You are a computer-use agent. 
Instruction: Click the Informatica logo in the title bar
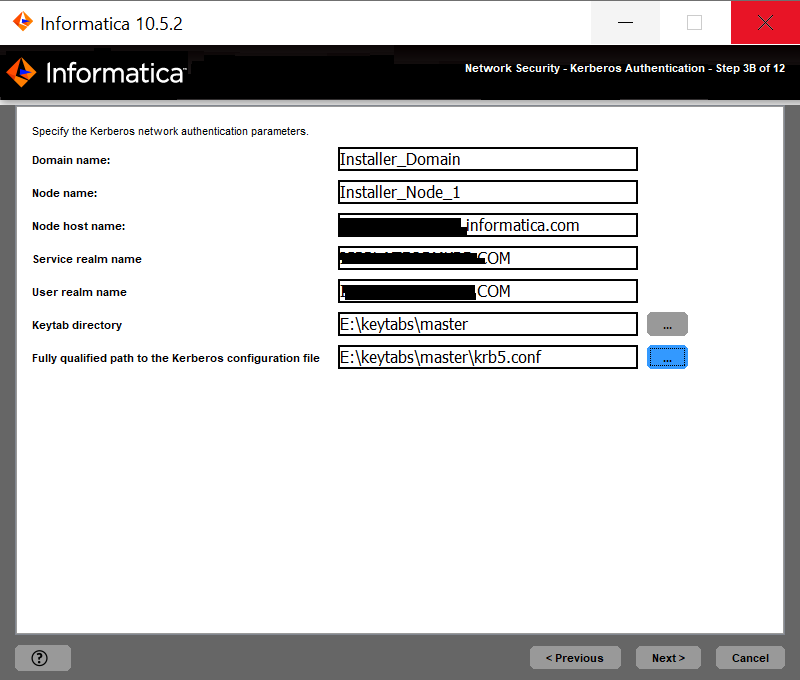[22, 22]
